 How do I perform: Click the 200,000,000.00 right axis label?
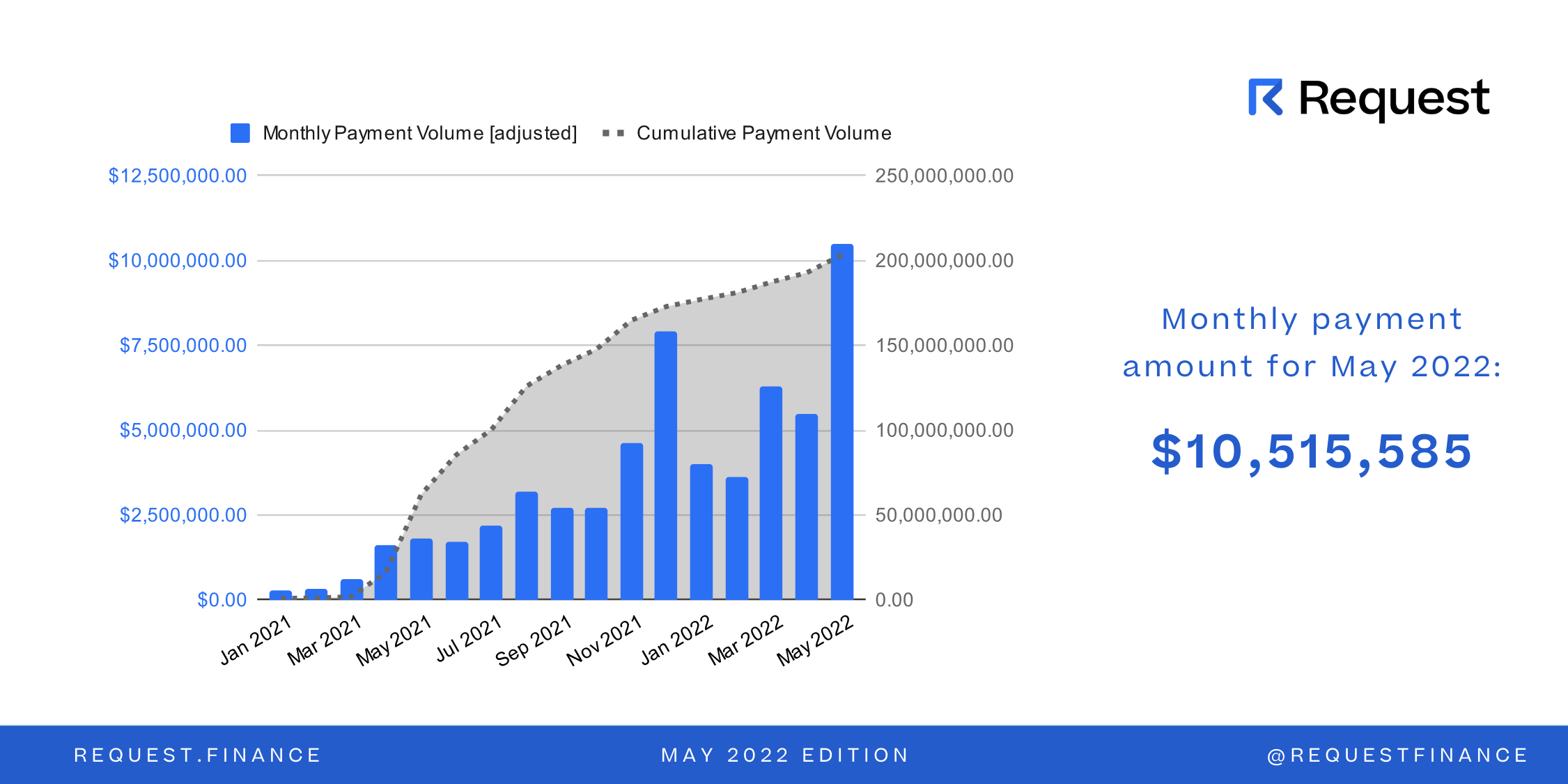(944, 261)
